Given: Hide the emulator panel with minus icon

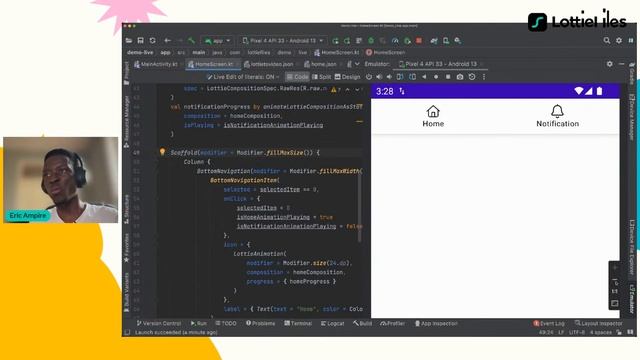Looking at the screenshot, I should pos(621,64).
